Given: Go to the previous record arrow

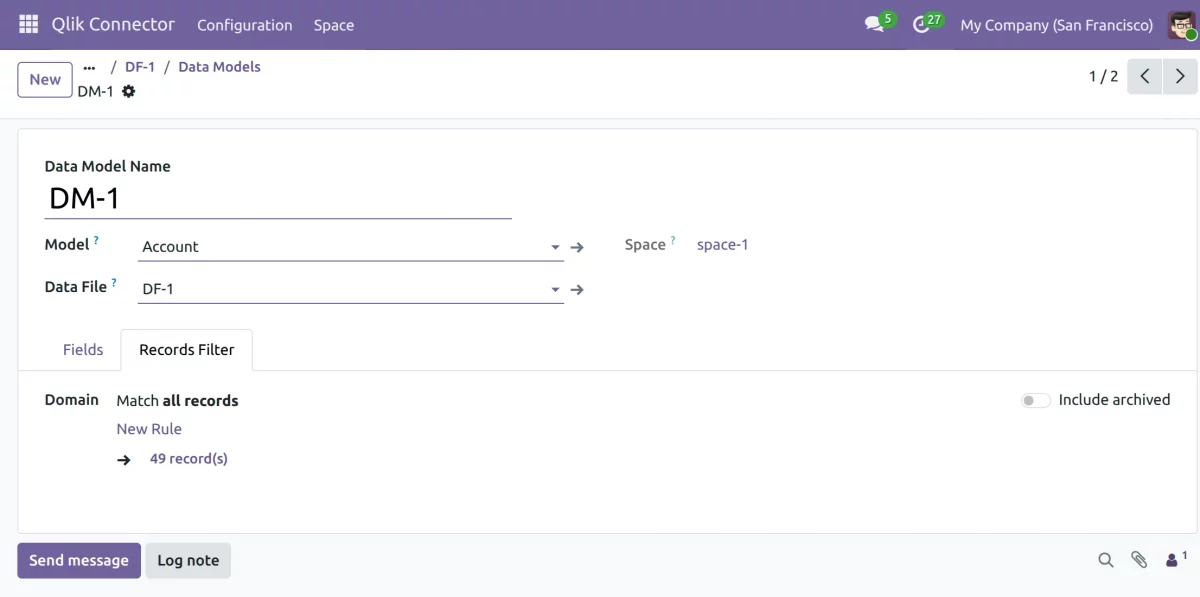Looking at the screenshot, I should [x=1145, y=76].
